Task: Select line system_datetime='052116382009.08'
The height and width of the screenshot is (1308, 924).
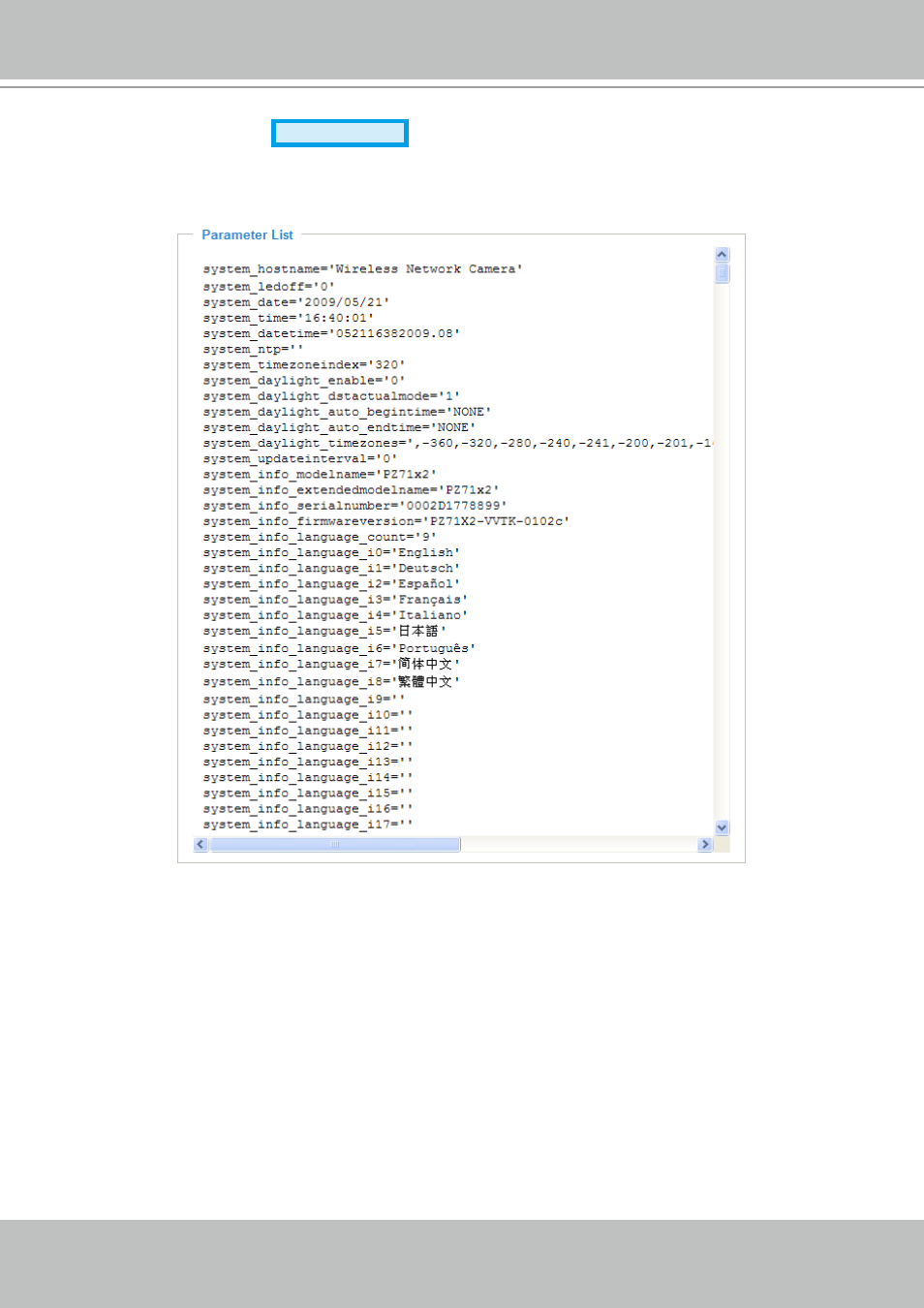Action: pyautogui.click(x=331, y=333)
